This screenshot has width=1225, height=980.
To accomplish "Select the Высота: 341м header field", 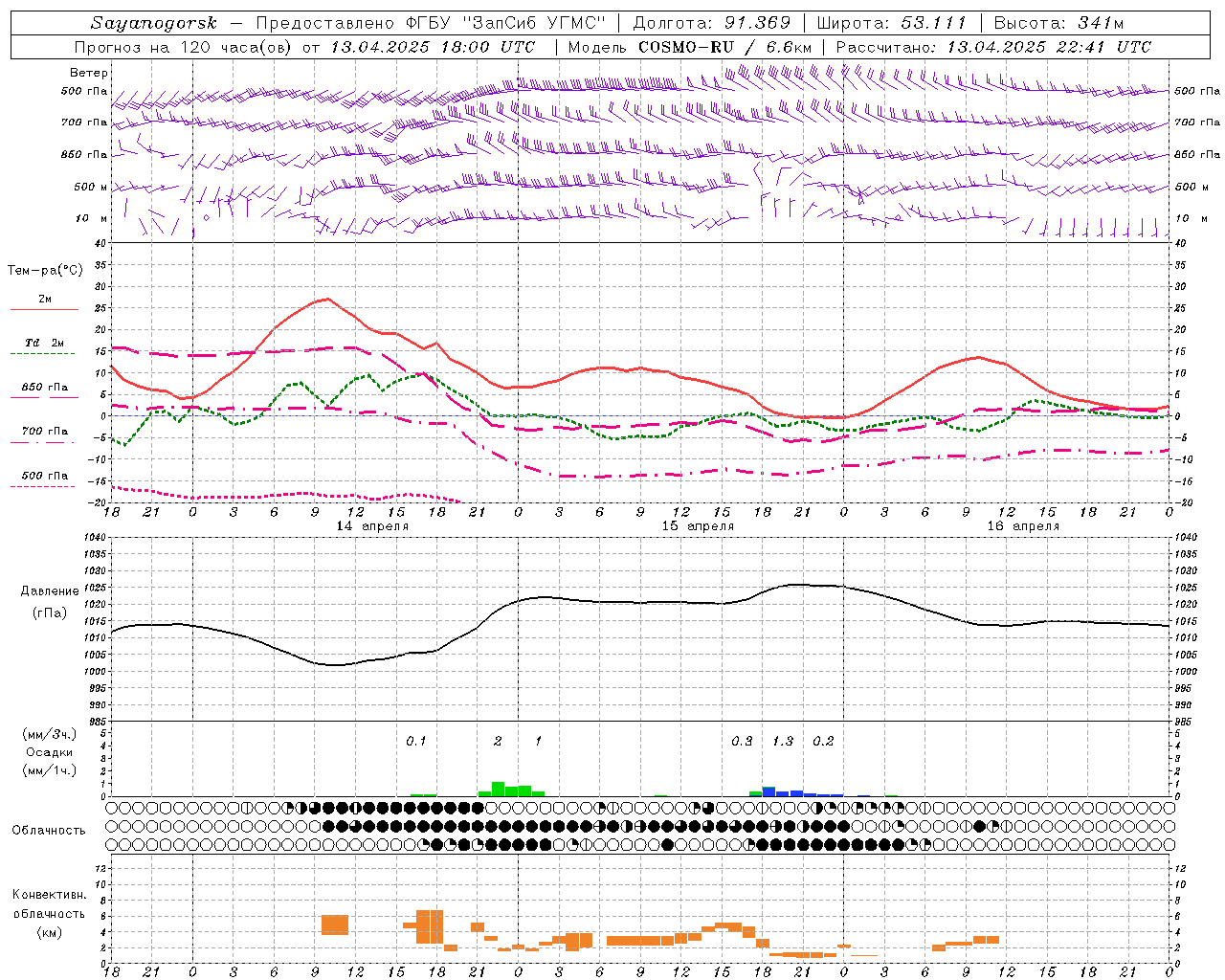I will 1058,23.
